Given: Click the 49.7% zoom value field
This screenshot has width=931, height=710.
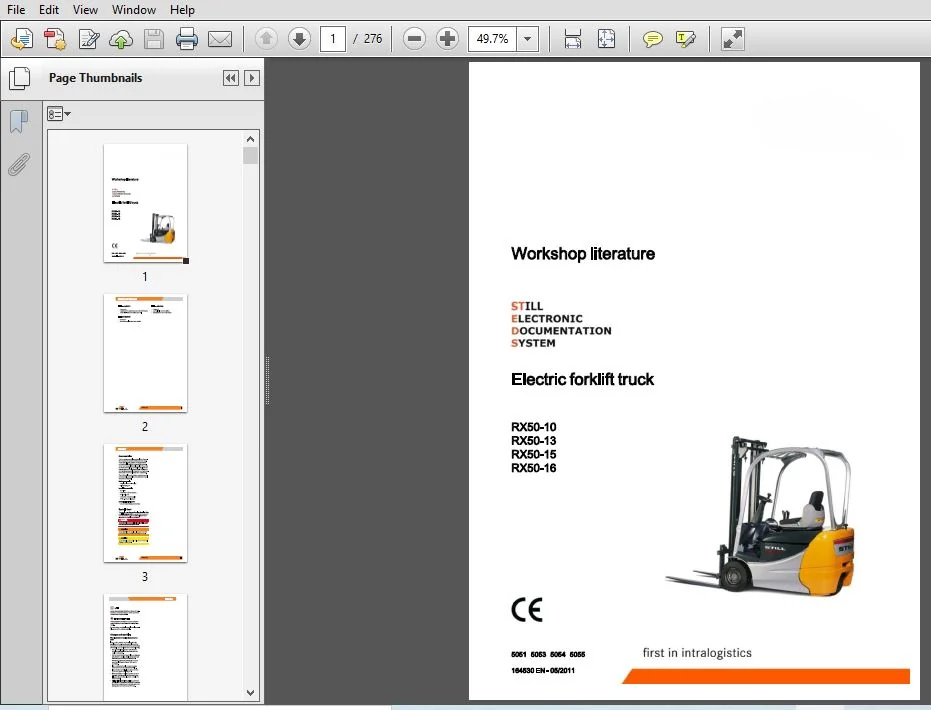Looking at the screenshot, I should pos(492,39).
